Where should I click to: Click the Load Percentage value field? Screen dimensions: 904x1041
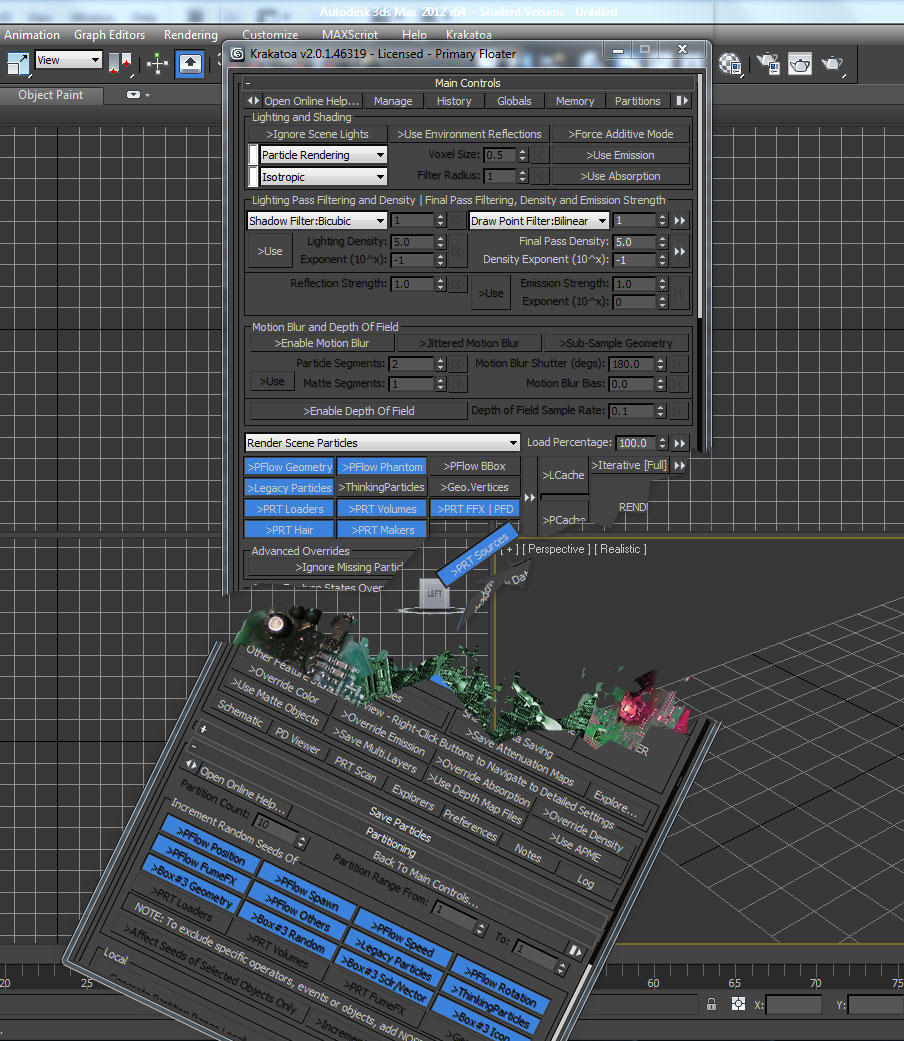coord(636,443)
